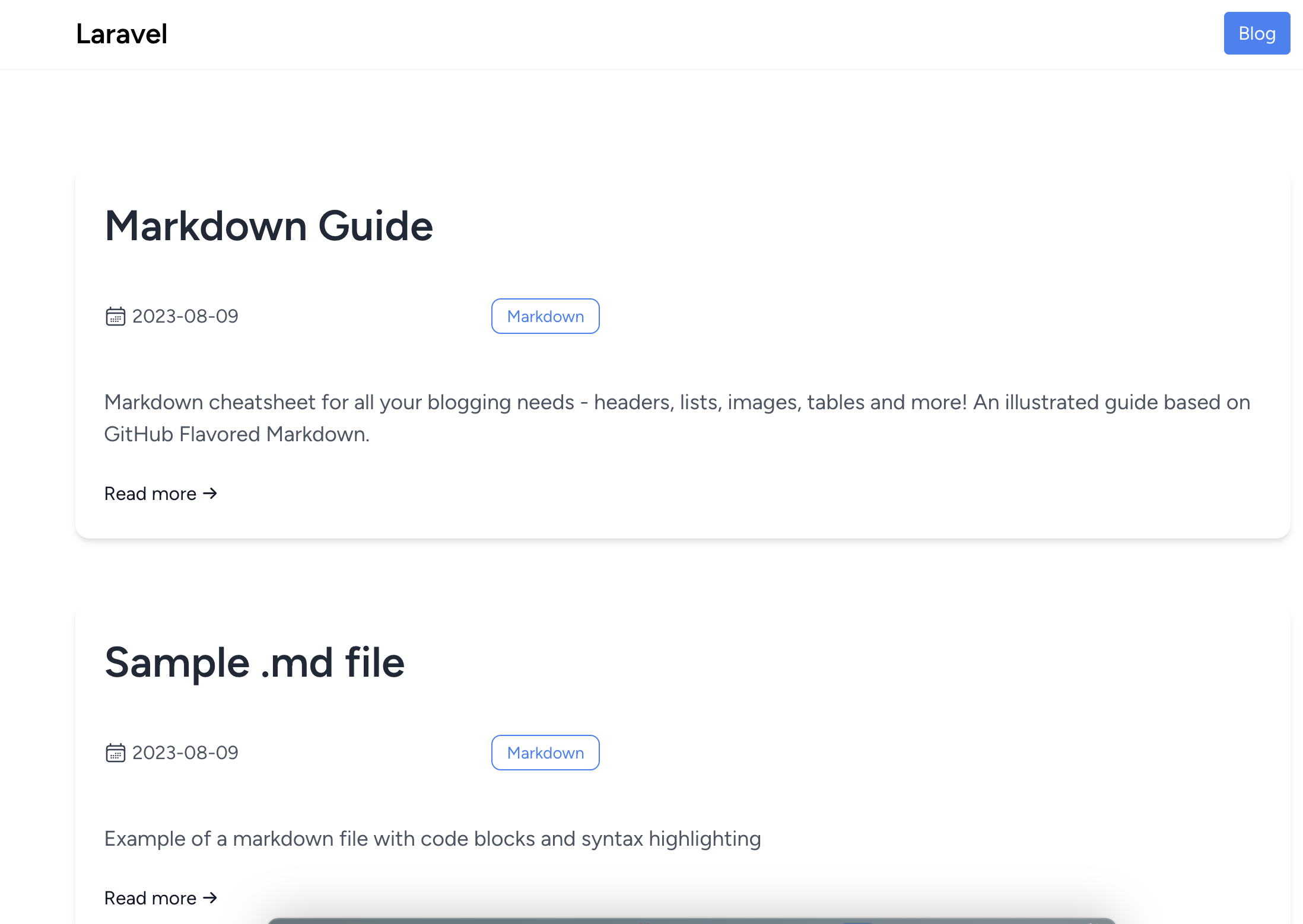Viewport: 1303px width, 924px height.
Task: Click the calendar icon on Markdown Guide post
Action: (115, 316)
